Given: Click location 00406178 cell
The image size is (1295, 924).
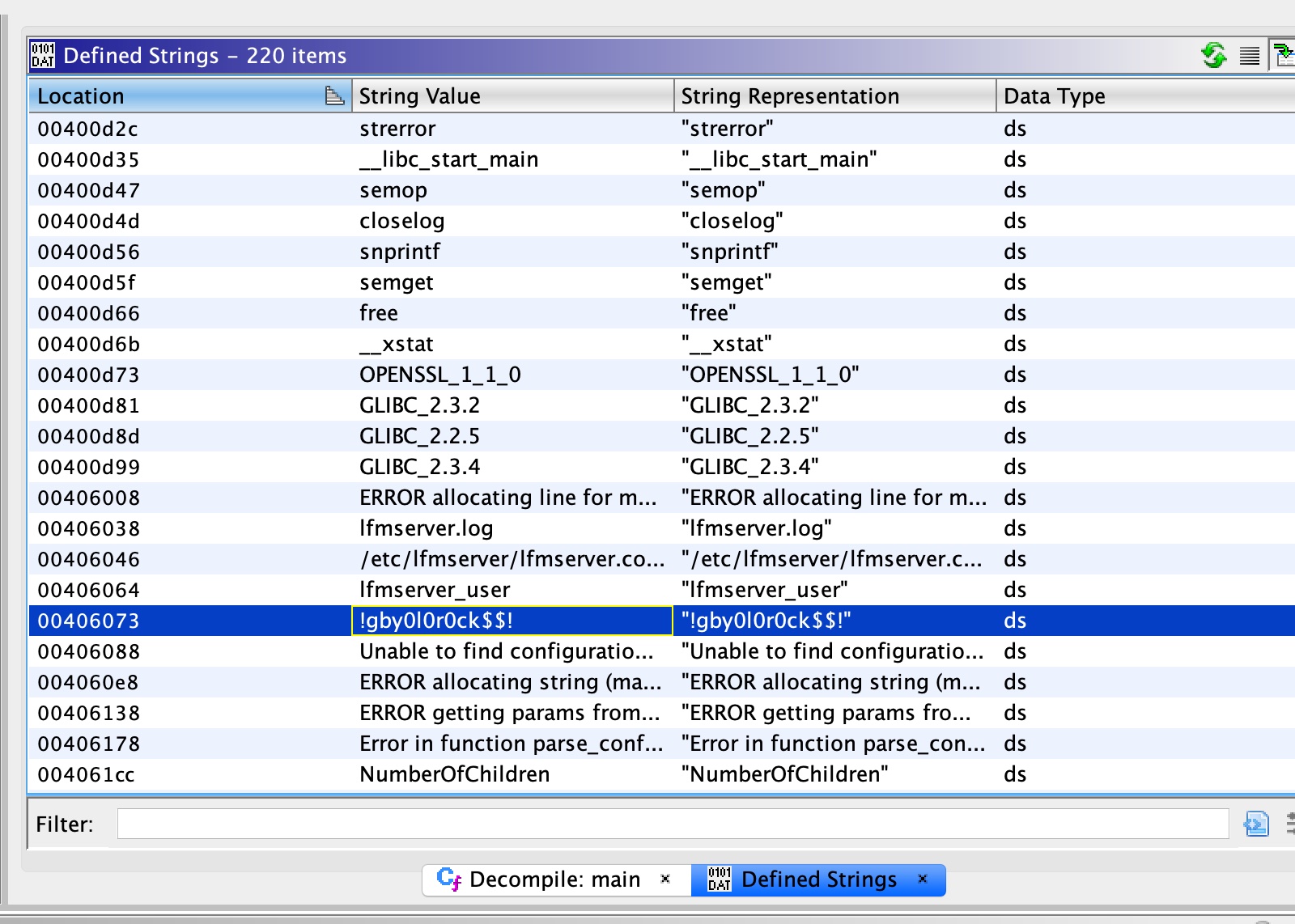Looking at the screenshot, I should pyautogui.click(x=190, y=744).
